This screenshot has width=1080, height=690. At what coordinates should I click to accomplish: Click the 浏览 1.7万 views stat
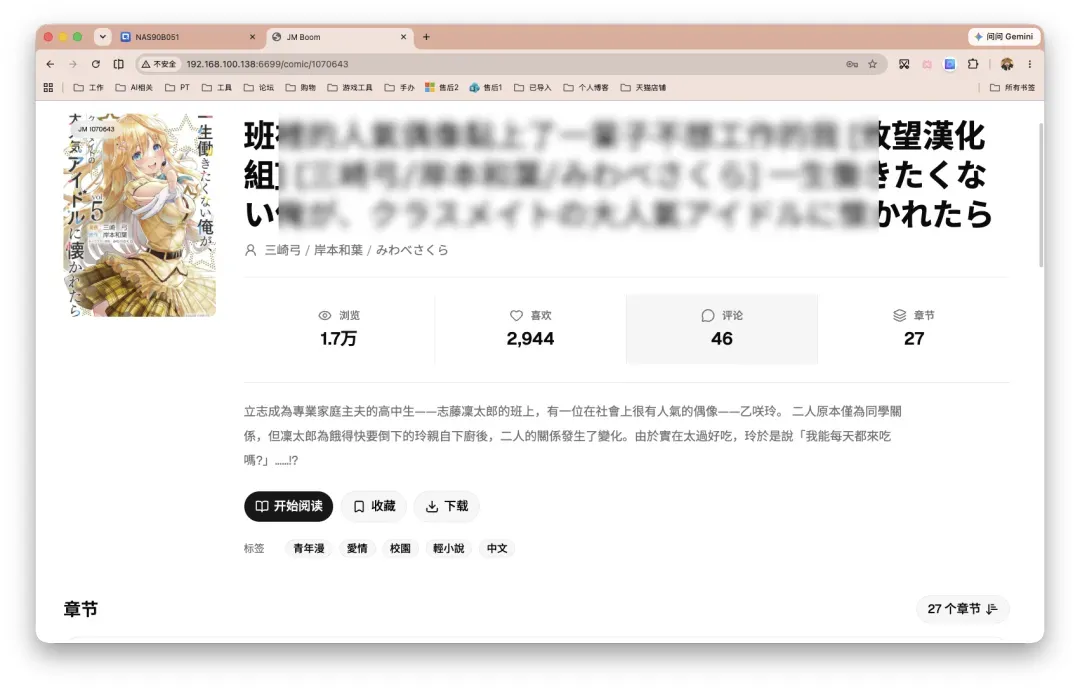(x=339, y=328)
